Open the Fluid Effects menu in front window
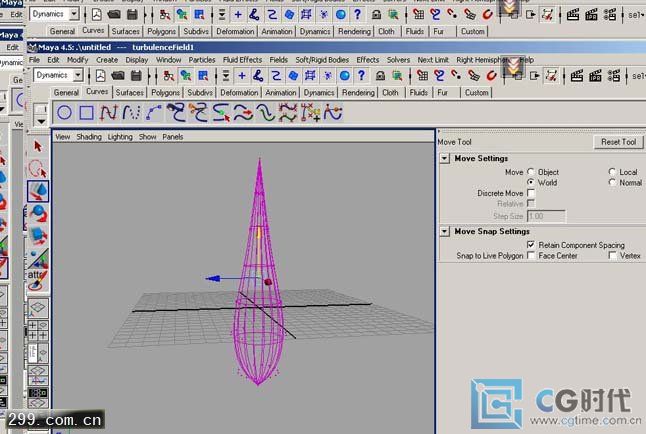 click(242, 60)
